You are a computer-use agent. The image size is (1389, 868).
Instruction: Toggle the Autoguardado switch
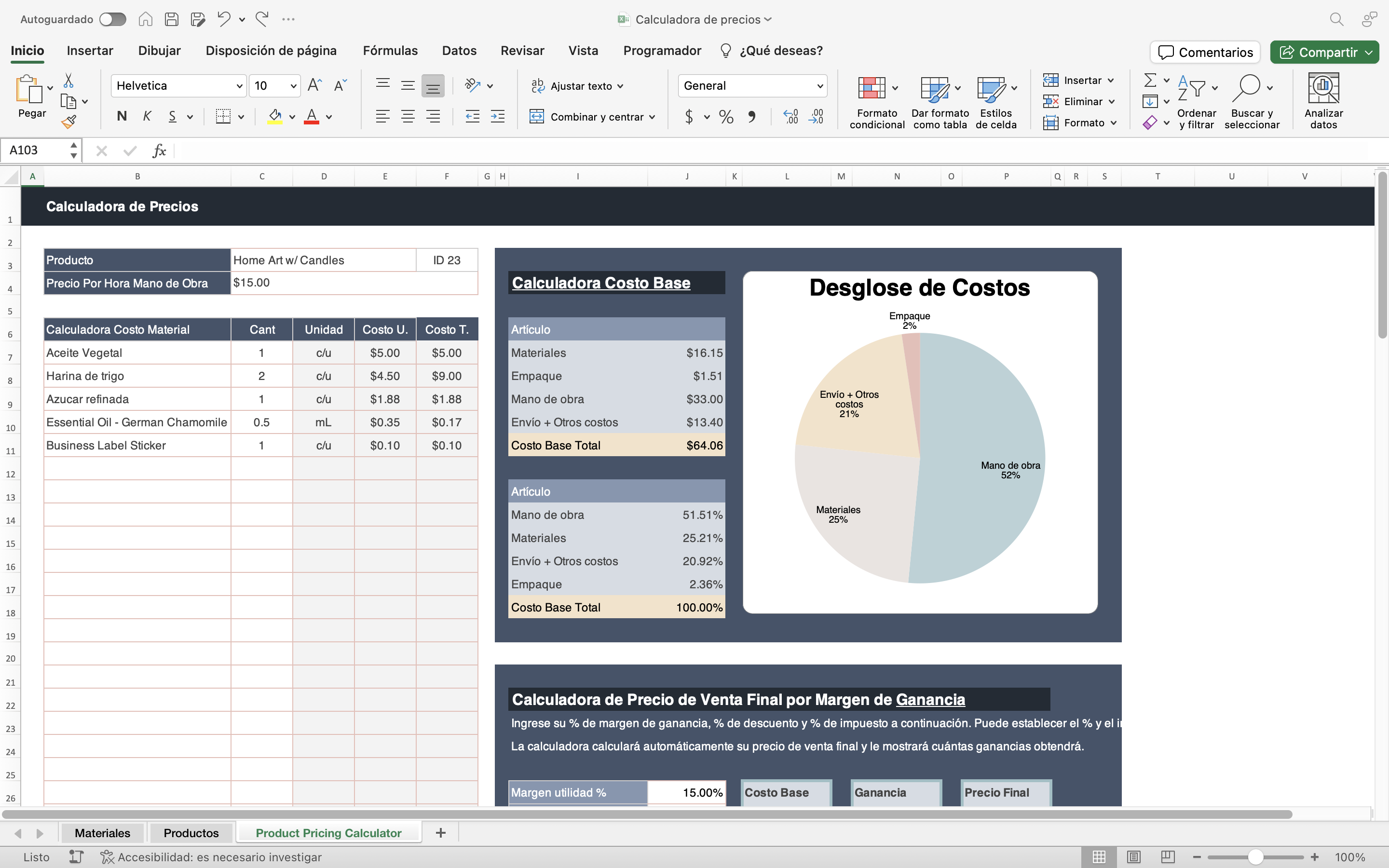[112, 19]
